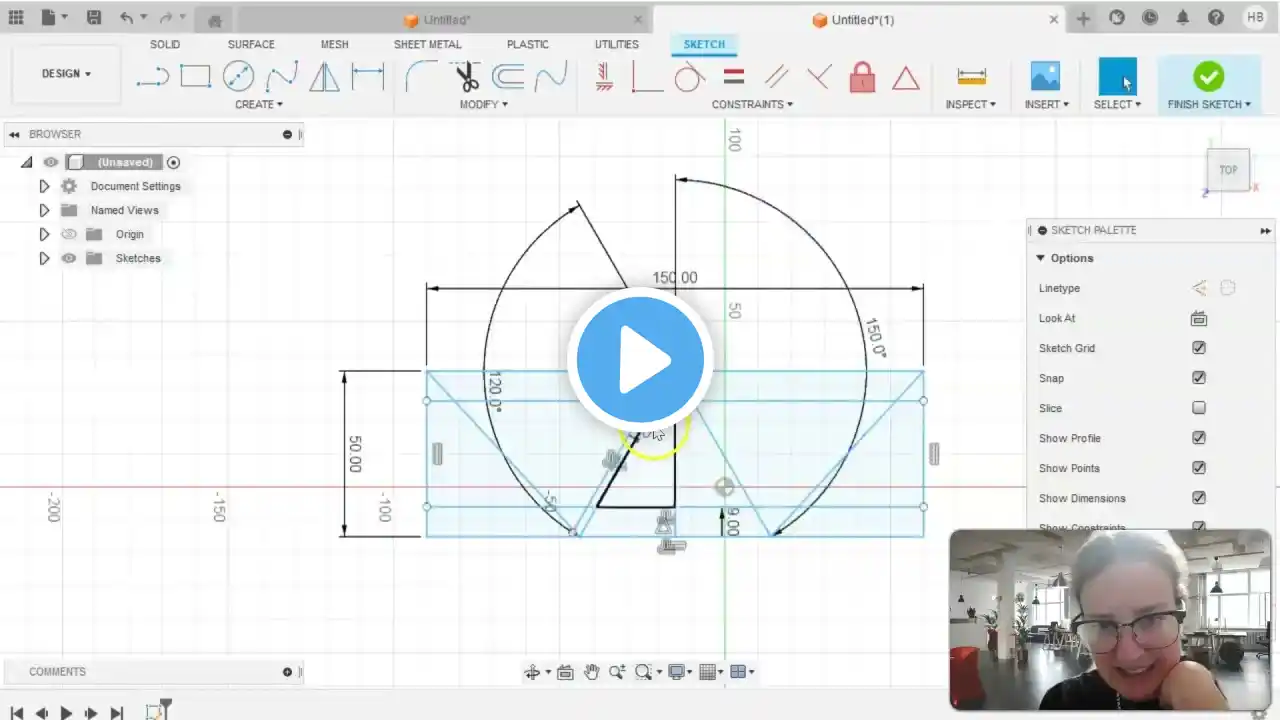Select the Circle sketch tool
Viewport: 1280px width, 720px height.
pyautogui.click(x=238, y=77)
